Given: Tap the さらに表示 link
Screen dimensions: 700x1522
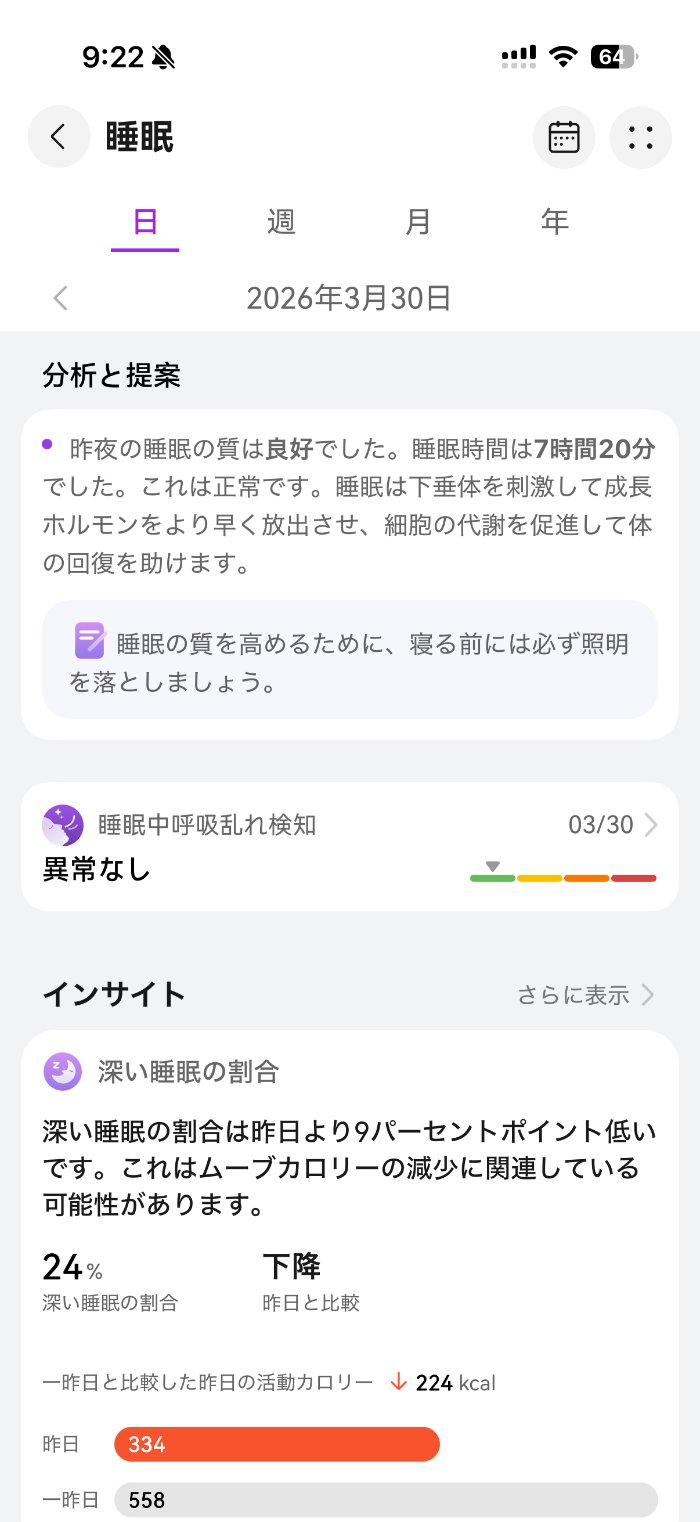Looking at the screenshot, I should [x=573, y=995].
